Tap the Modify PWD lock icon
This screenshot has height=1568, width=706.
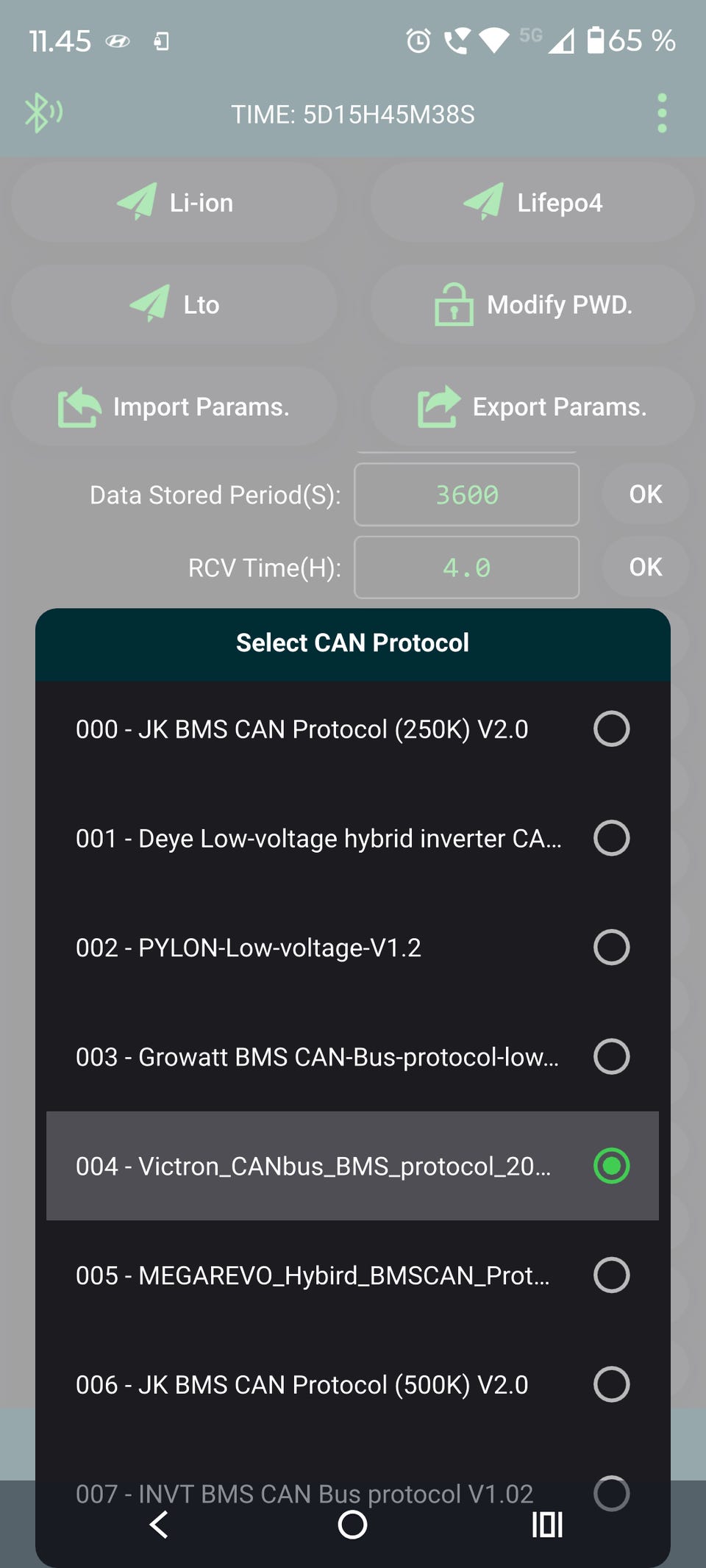pos(454,304)
